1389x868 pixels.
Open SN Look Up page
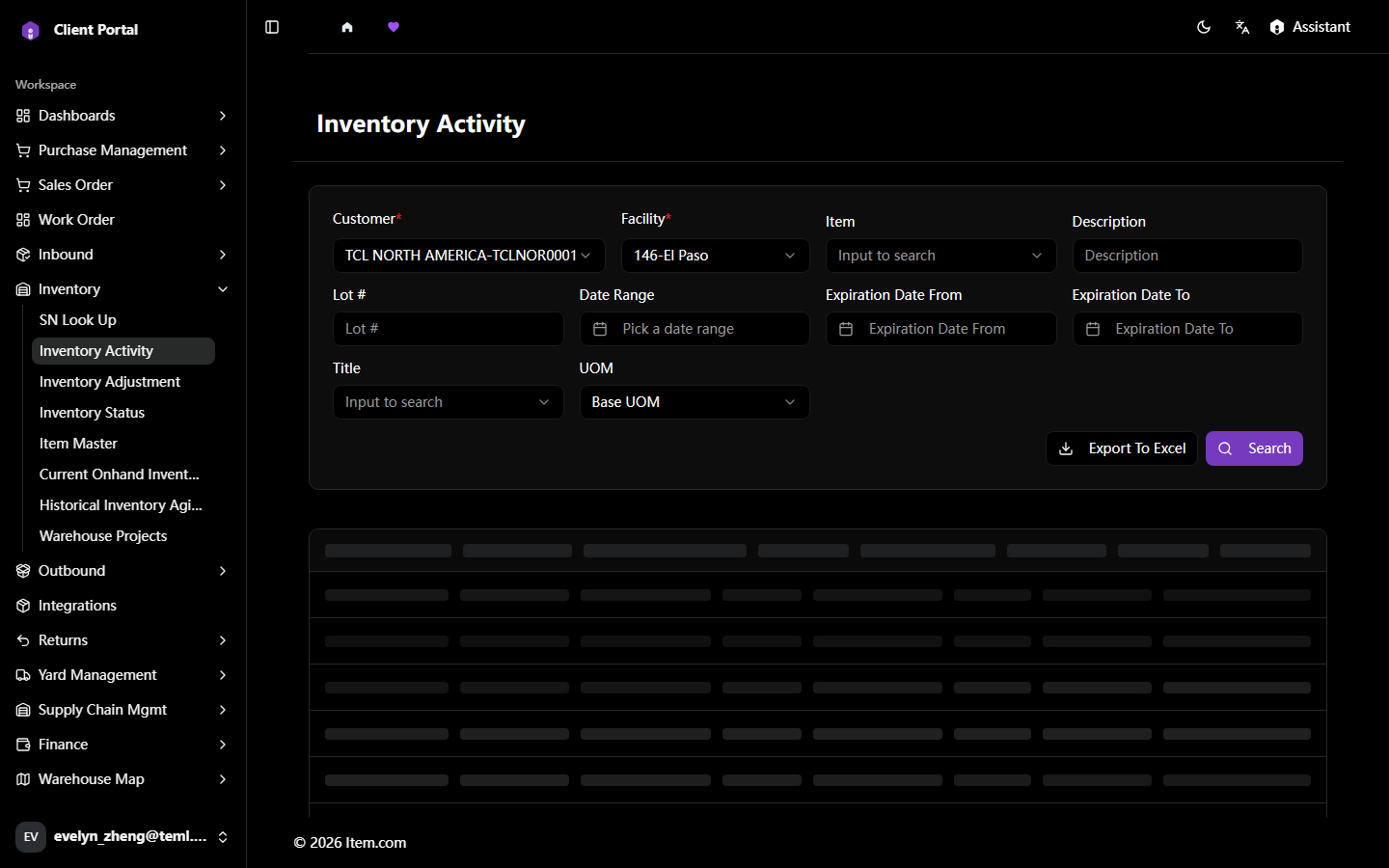[123, 320]
